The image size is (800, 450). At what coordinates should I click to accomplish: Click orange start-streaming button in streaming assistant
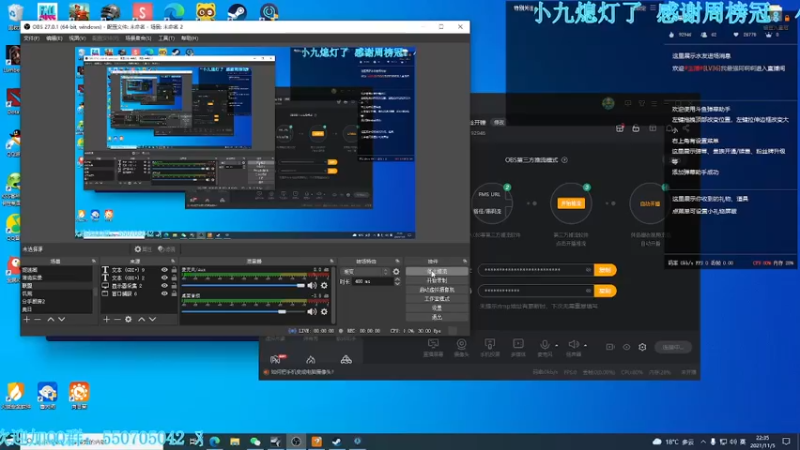tap(571, 203)
